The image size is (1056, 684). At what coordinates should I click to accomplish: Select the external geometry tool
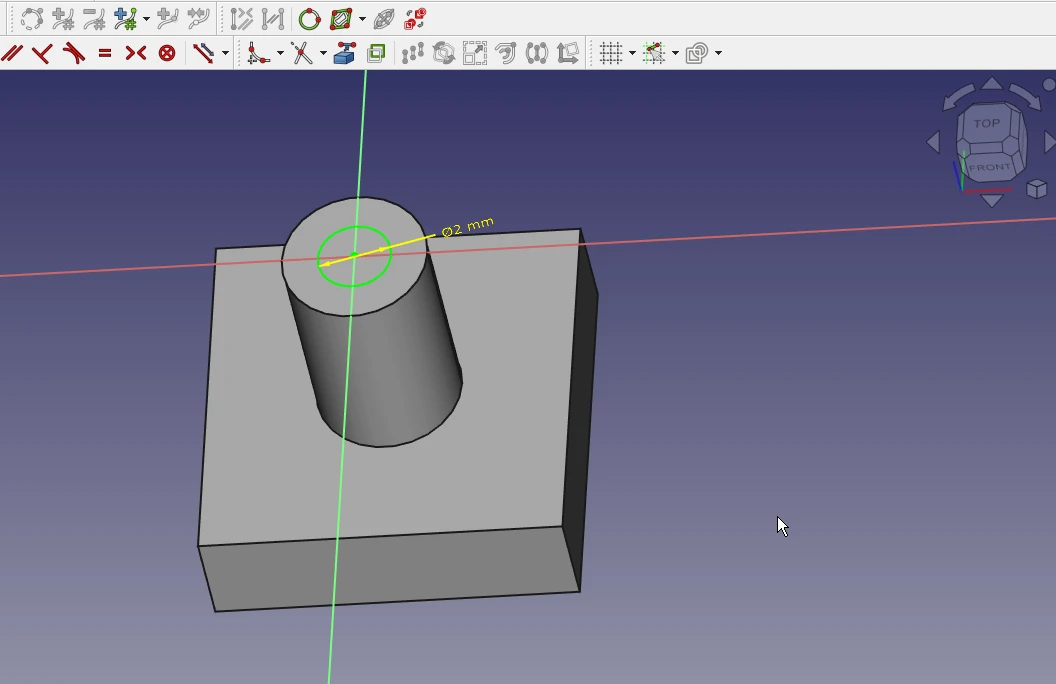click(x=345, y=53)
